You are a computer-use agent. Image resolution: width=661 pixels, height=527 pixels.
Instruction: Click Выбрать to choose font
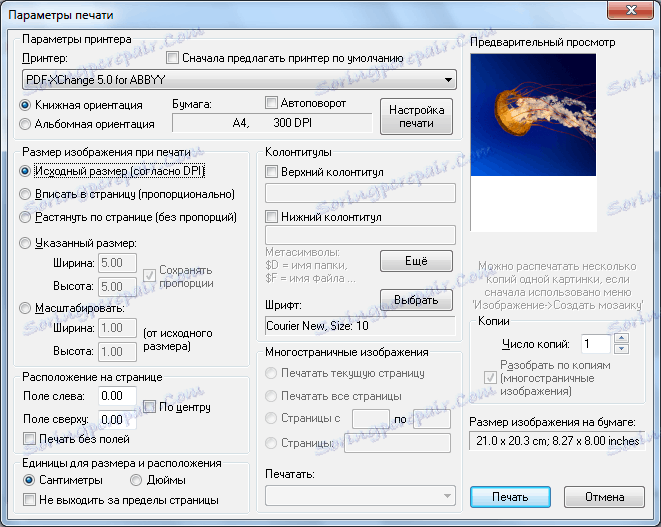pyautogui.click(x=416, y=300)
